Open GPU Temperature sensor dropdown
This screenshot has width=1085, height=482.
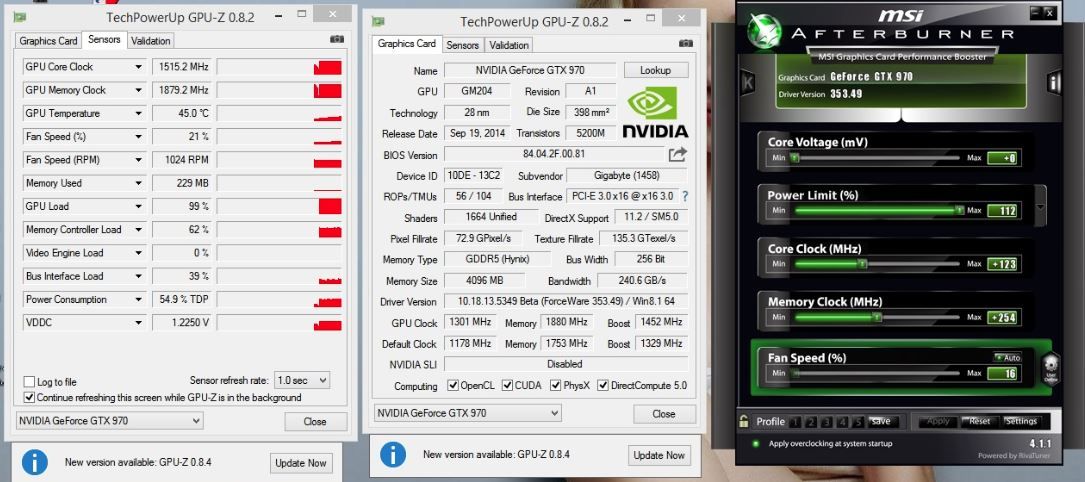point(138,113)
